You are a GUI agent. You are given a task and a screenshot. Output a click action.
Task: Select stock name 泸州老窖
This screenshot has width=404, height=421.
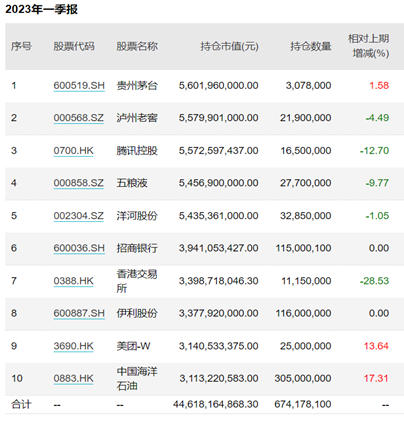tap(137, 118)
